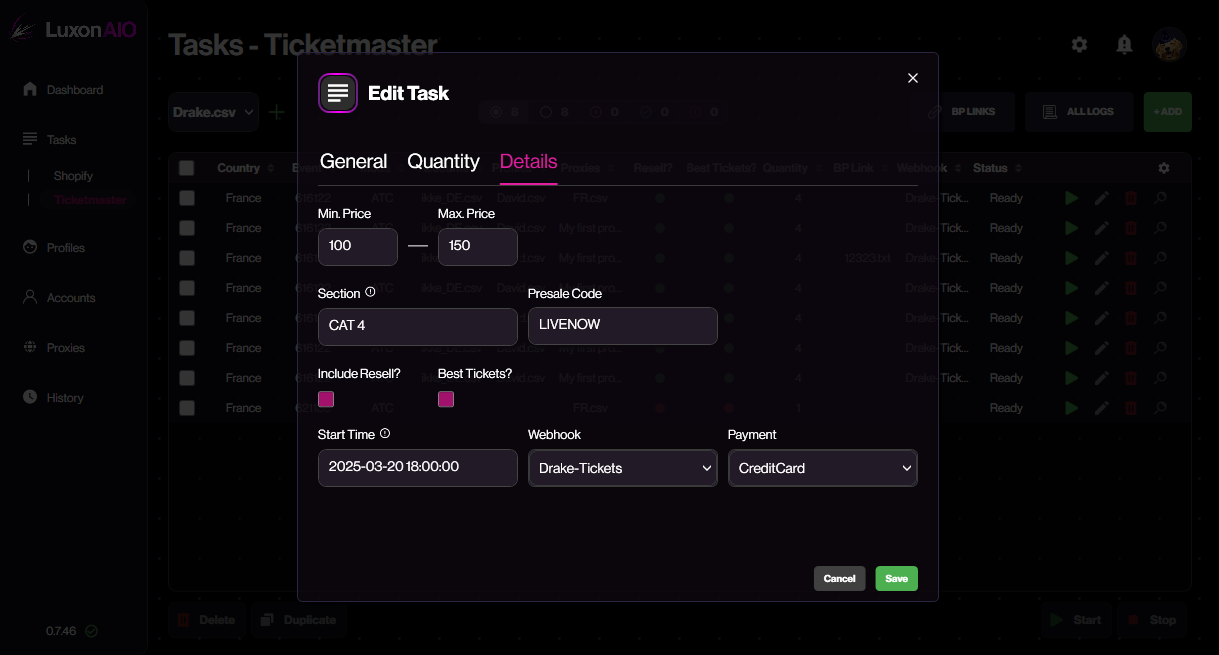Click the Edit Task list icon
This screenshot has width=1219, height=655.
338,93
